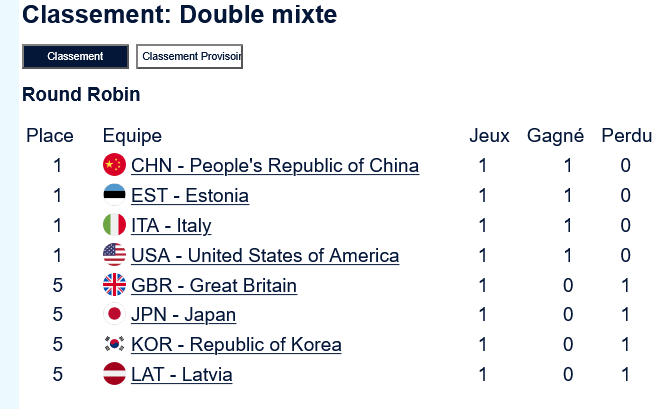The height and width of the screenshot is (409, 664).
Task: Open the USA - United States of America link
Action: click(x=265, y=255)
